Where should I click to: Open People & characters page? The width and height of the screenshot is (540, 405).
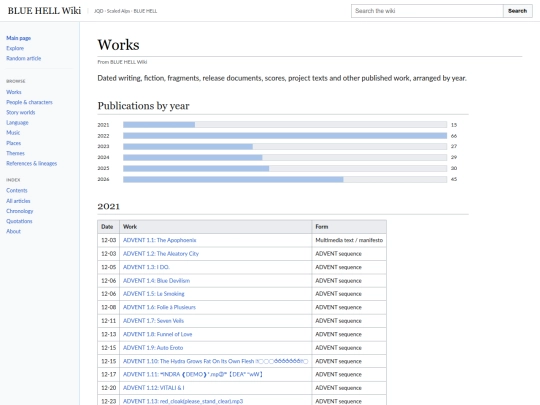(29, 102)
